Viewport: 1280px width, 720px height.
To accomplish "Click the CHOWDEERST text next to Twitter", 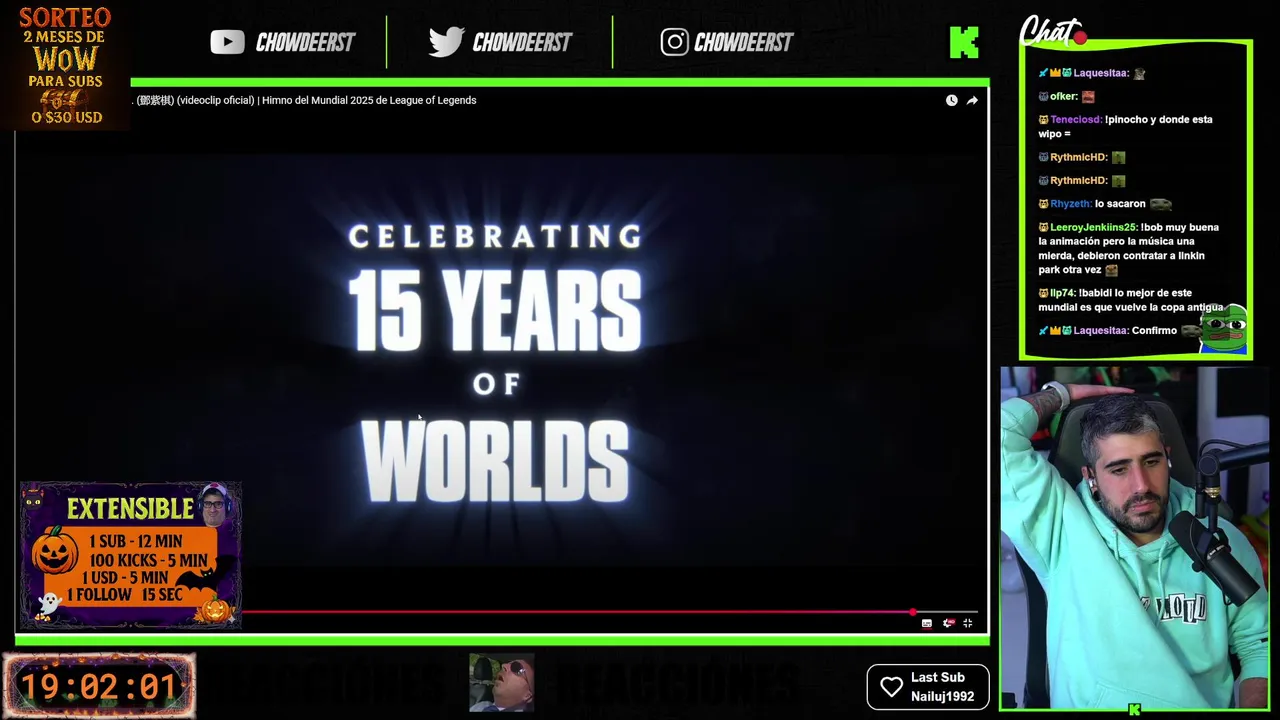I will coord(522,42).
